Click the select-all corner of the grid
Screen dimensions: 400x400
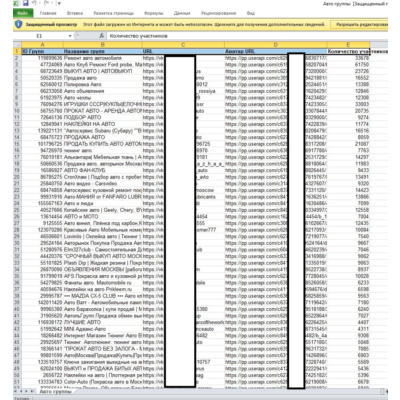coord(17,45)
